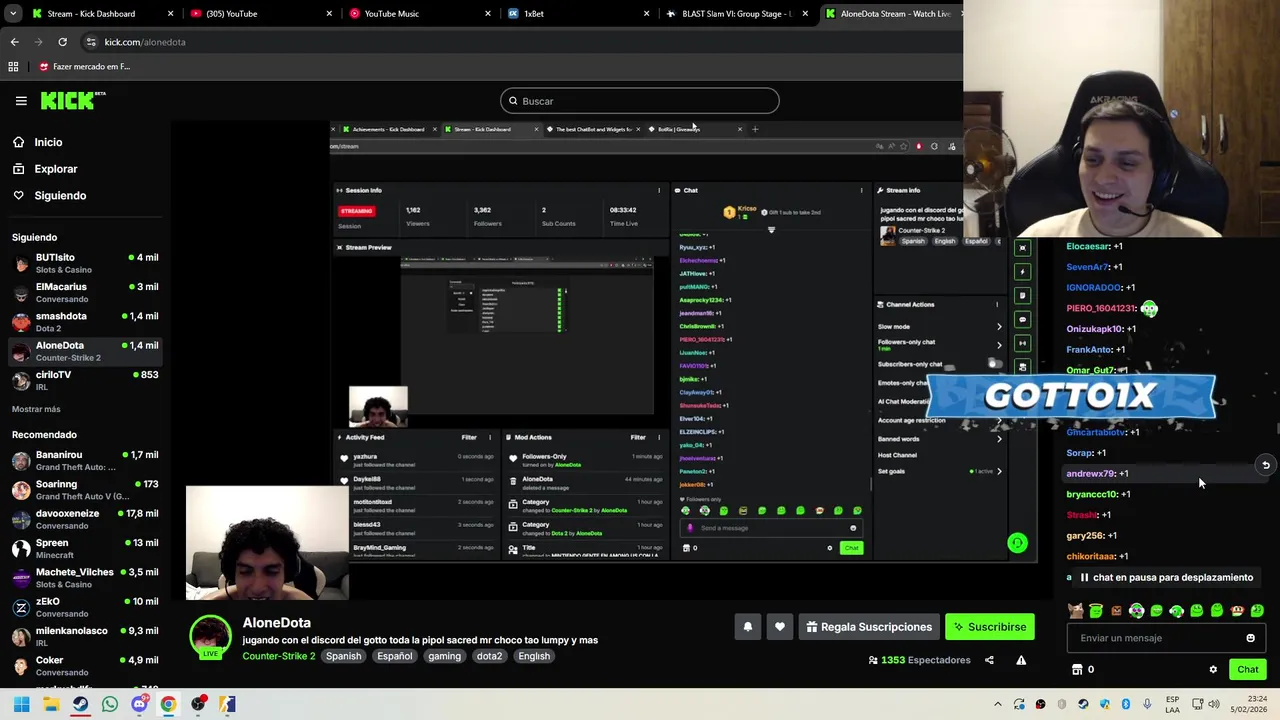Screen dimensions: 1280x720
Task: Resume chat scrolling with the round arrow button
Action: 1266,465
